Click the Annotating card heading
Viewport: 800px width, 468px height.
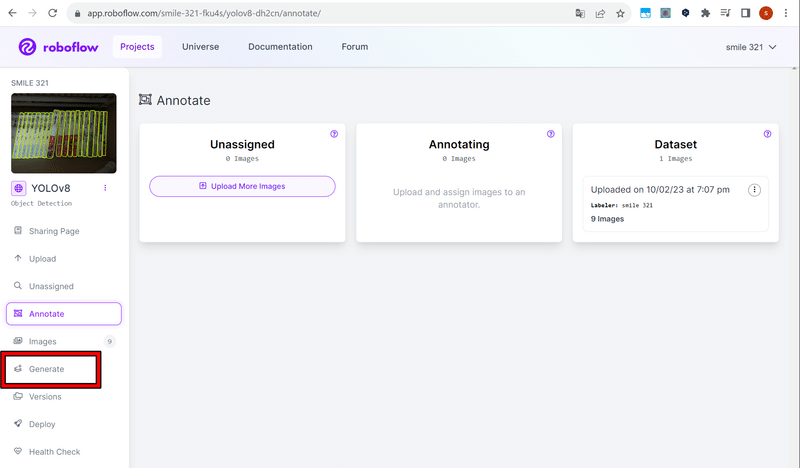(459, 144)
